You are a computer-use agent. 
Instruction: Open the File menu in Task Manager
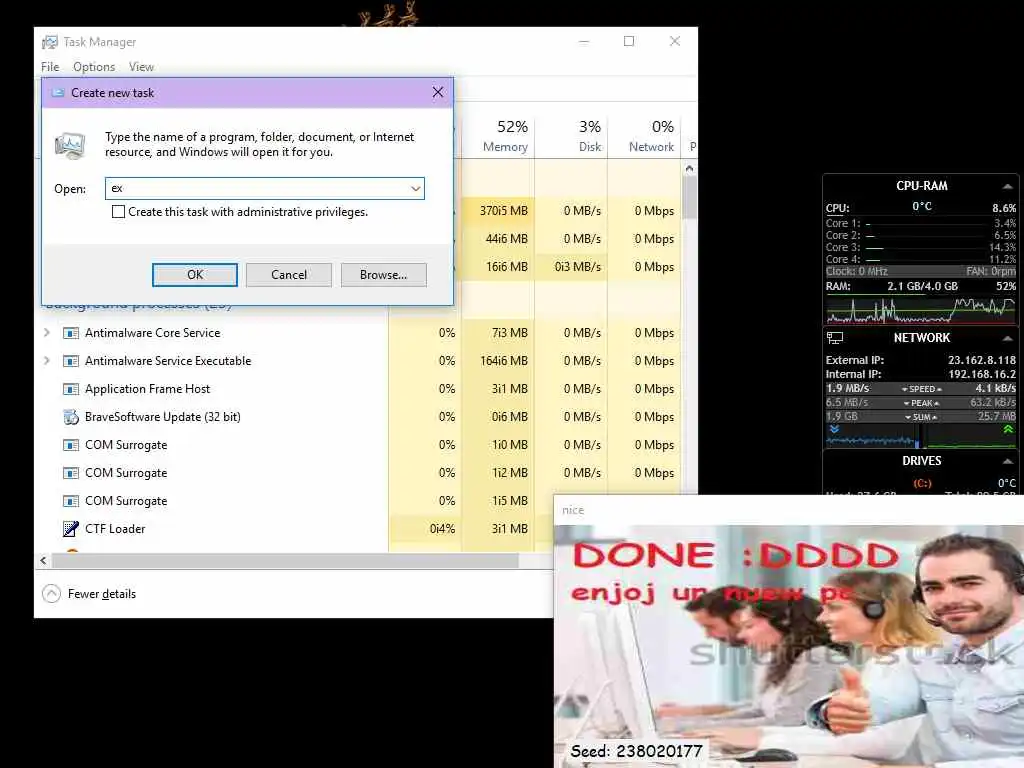[x=50, y=67]
